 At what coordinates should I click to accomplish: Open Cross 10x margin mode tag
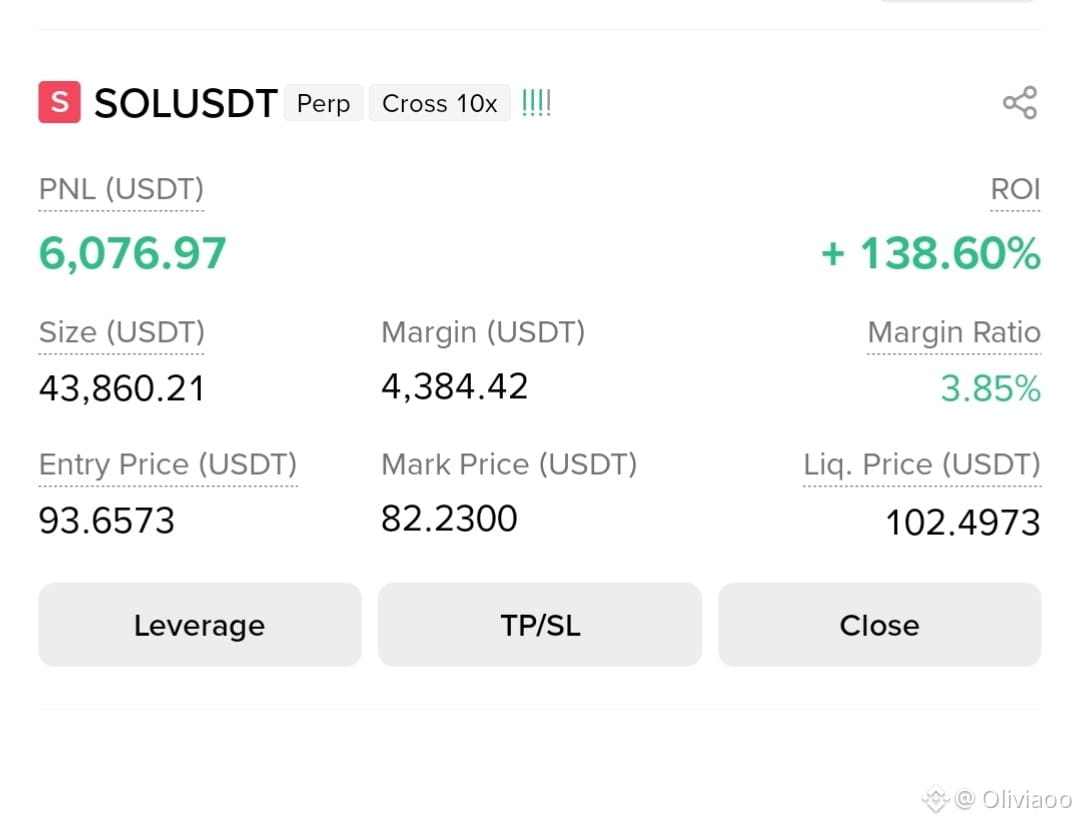point(439,103)
